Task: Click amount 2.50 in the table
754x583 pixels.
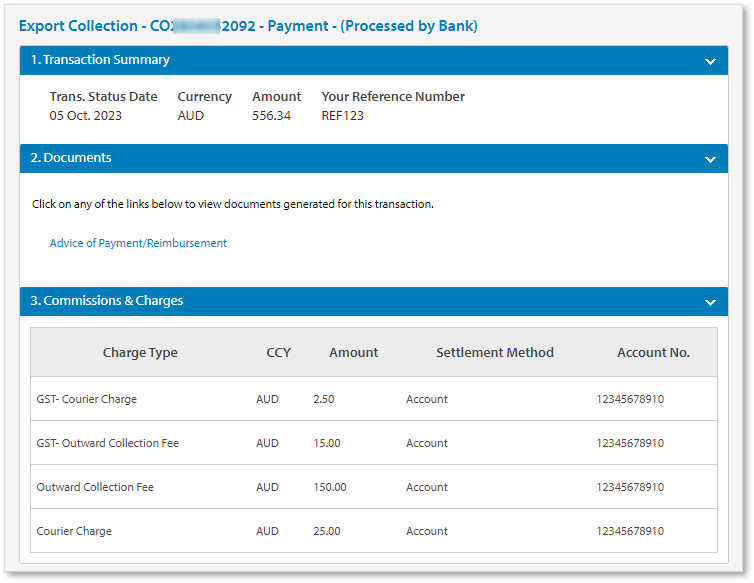Action: [x=324, y=399]
